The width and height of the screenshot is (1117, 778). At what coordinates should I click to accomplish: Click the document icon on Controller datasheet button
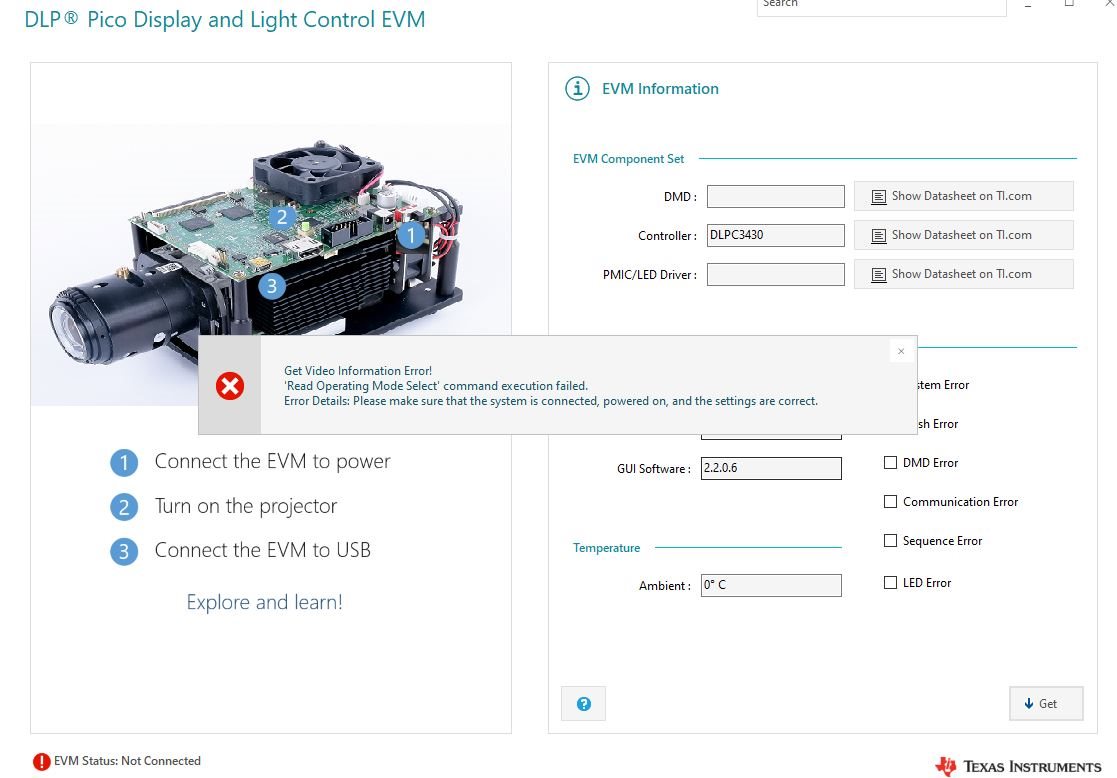879,236
